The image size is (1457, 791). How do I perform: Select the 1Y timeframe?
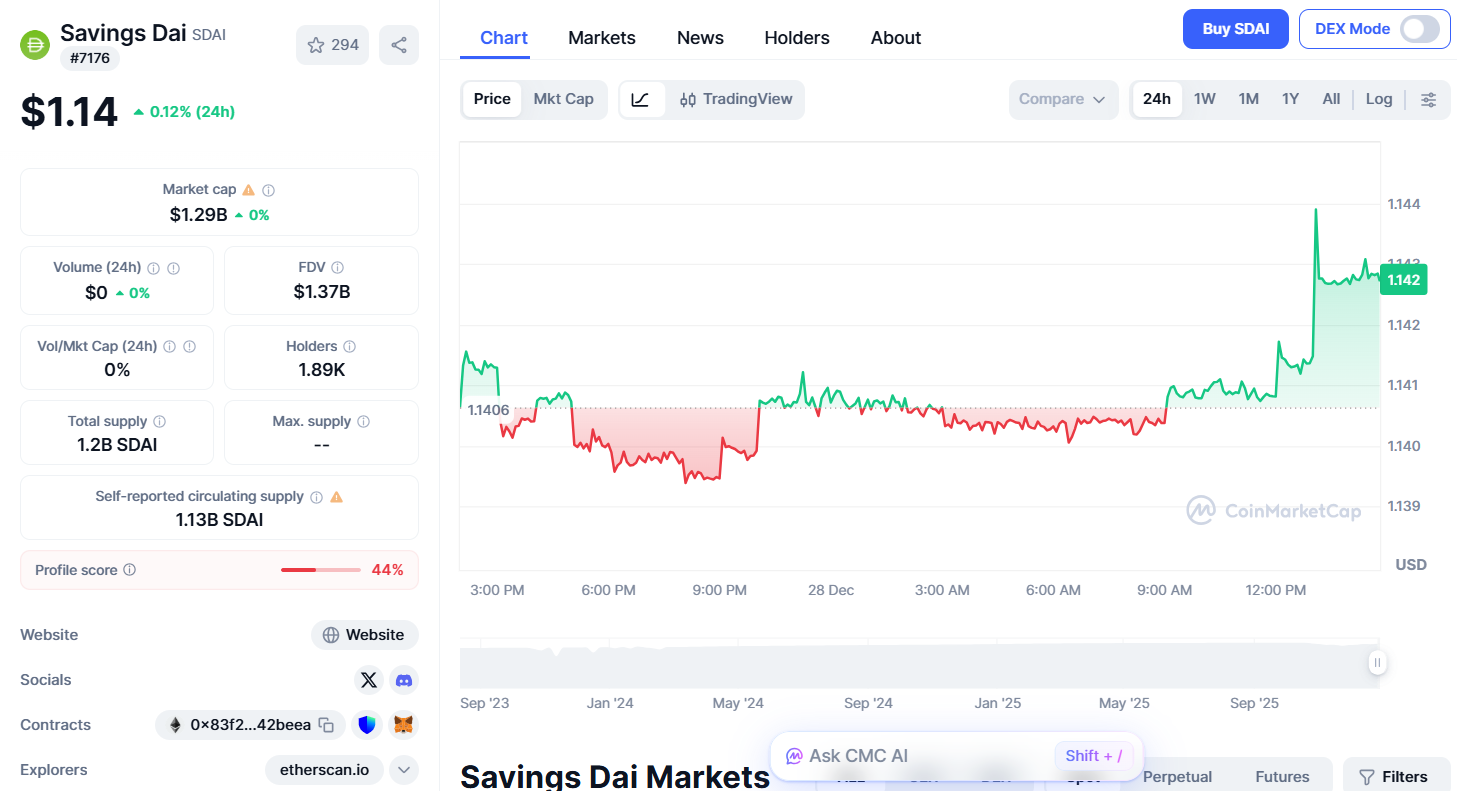coord(1290,99)
